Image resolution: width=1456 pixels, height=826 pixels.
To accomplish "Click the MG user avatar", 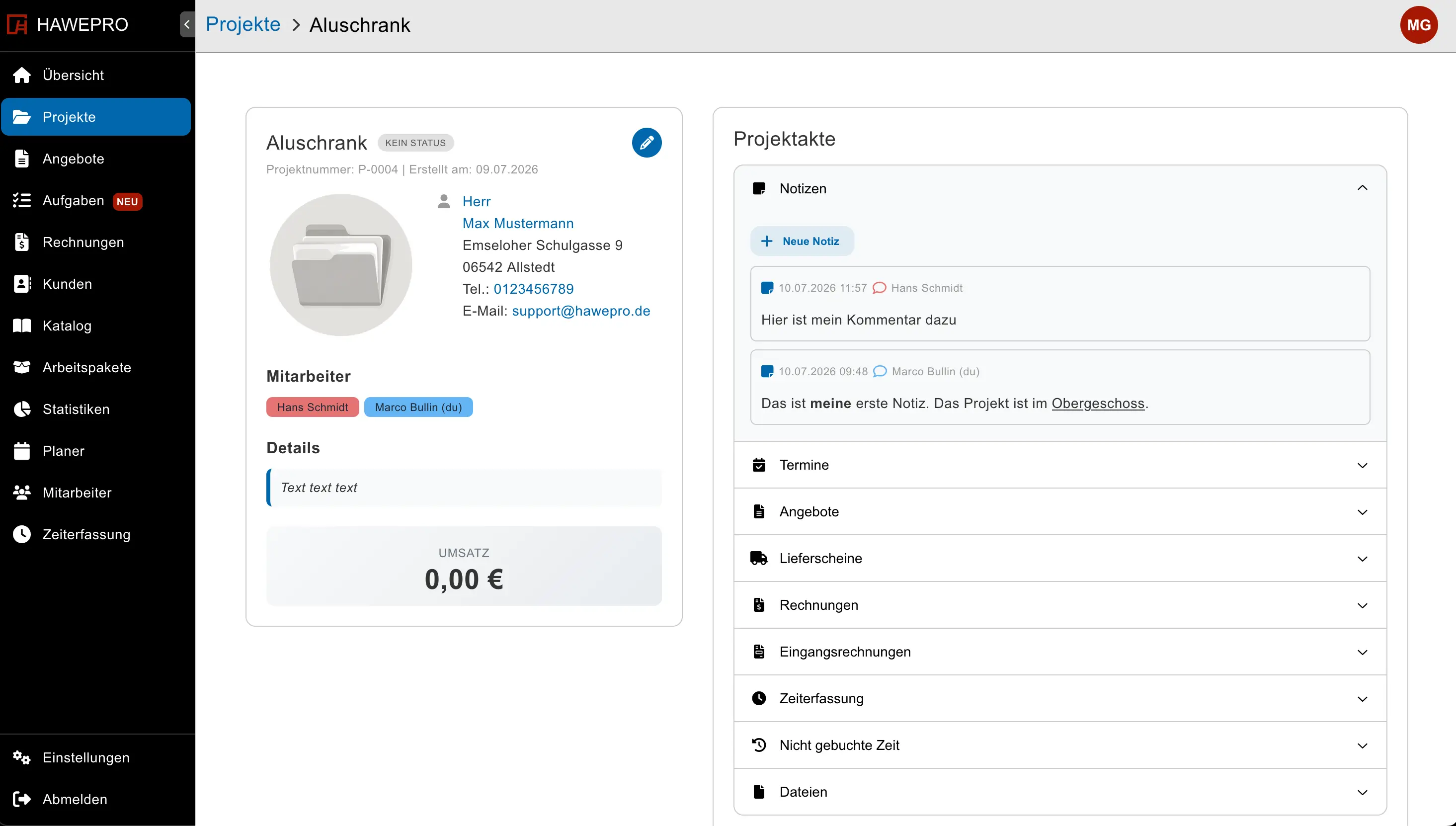I will (1419, 25).
